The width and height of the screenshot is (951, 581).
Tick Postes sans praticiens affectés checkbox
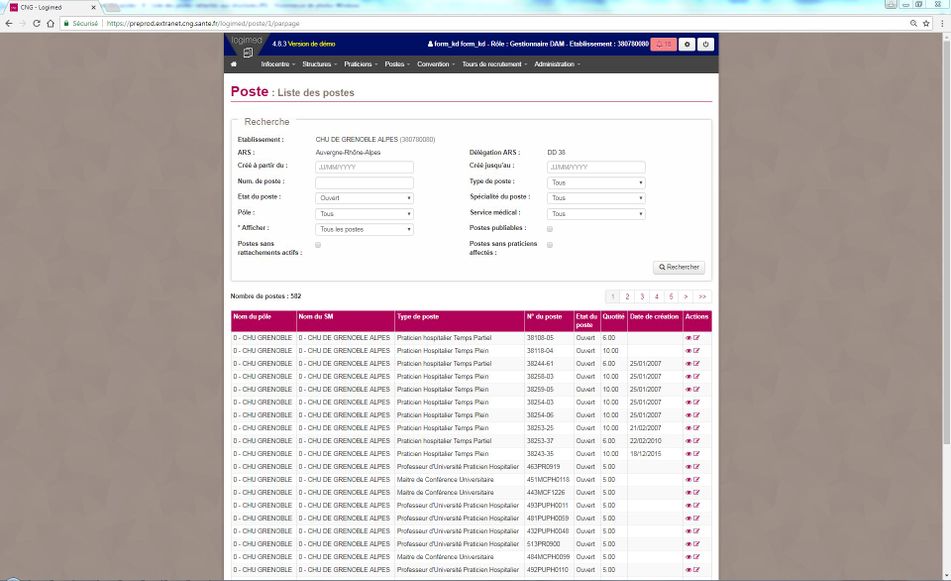tap(550, 245)
